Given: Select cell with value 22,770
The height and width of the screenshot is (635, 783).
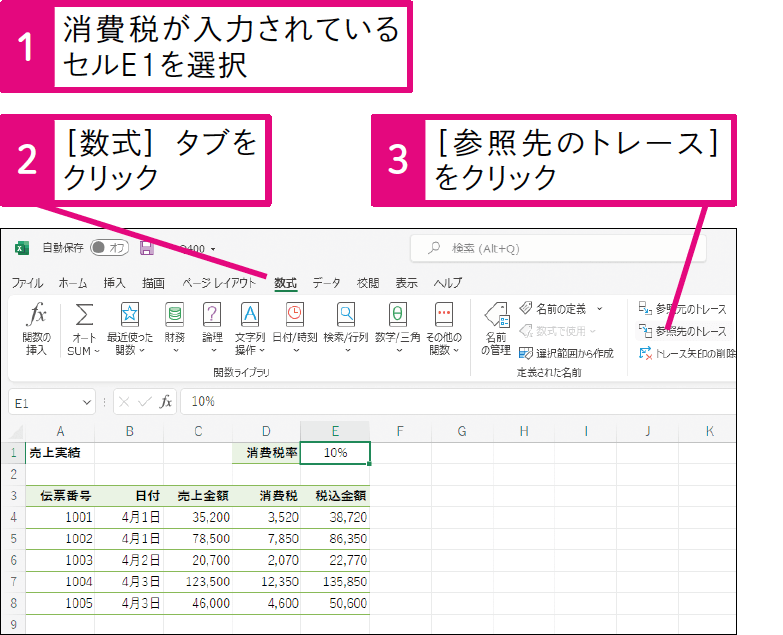Looking at the screenshot, I should pos(335,560).
